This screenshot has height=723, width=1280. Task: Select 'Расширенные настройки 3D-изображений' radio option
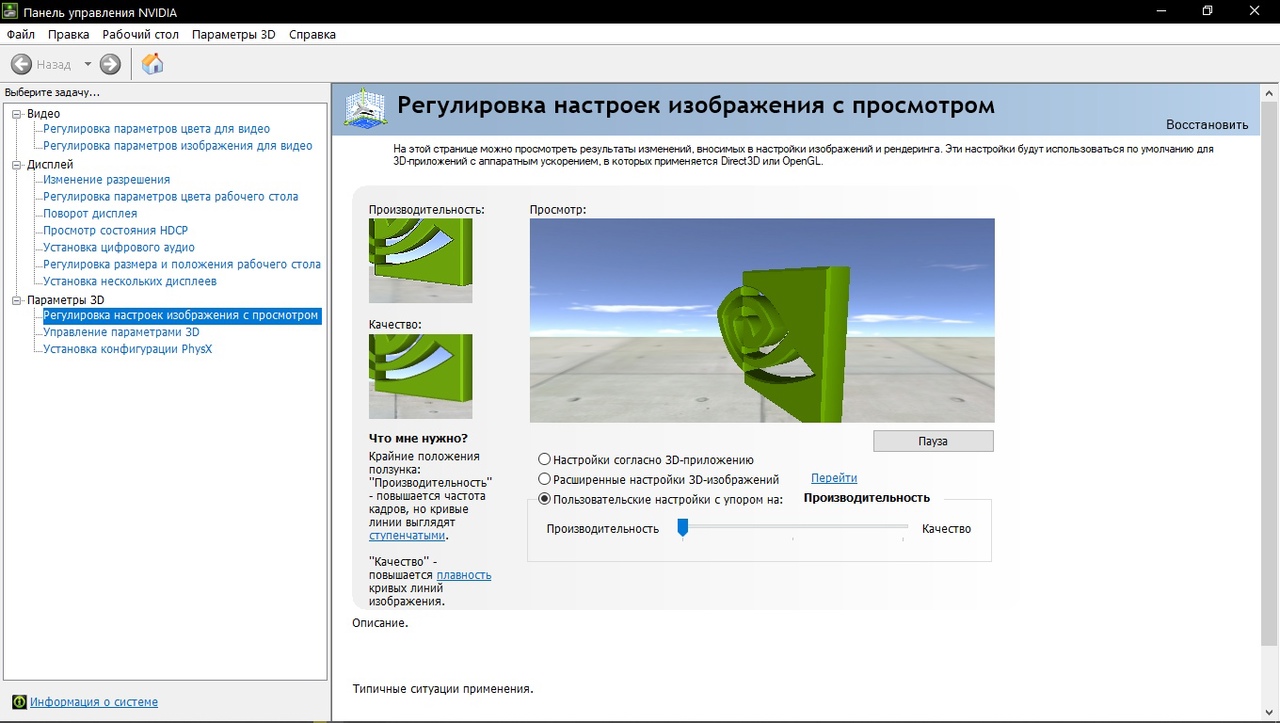pos(545,479)
